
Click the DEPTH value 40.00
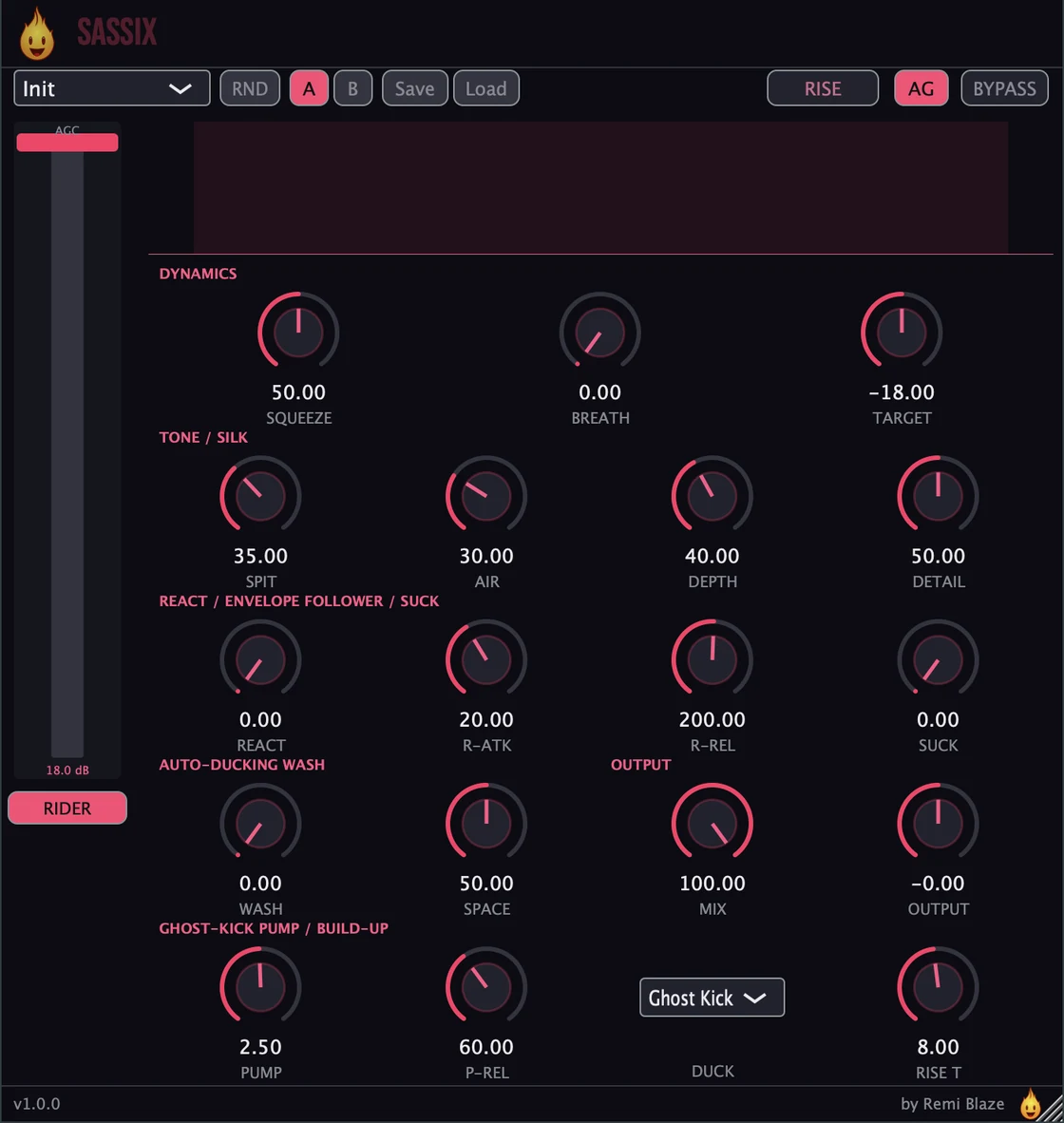point(712,556)
